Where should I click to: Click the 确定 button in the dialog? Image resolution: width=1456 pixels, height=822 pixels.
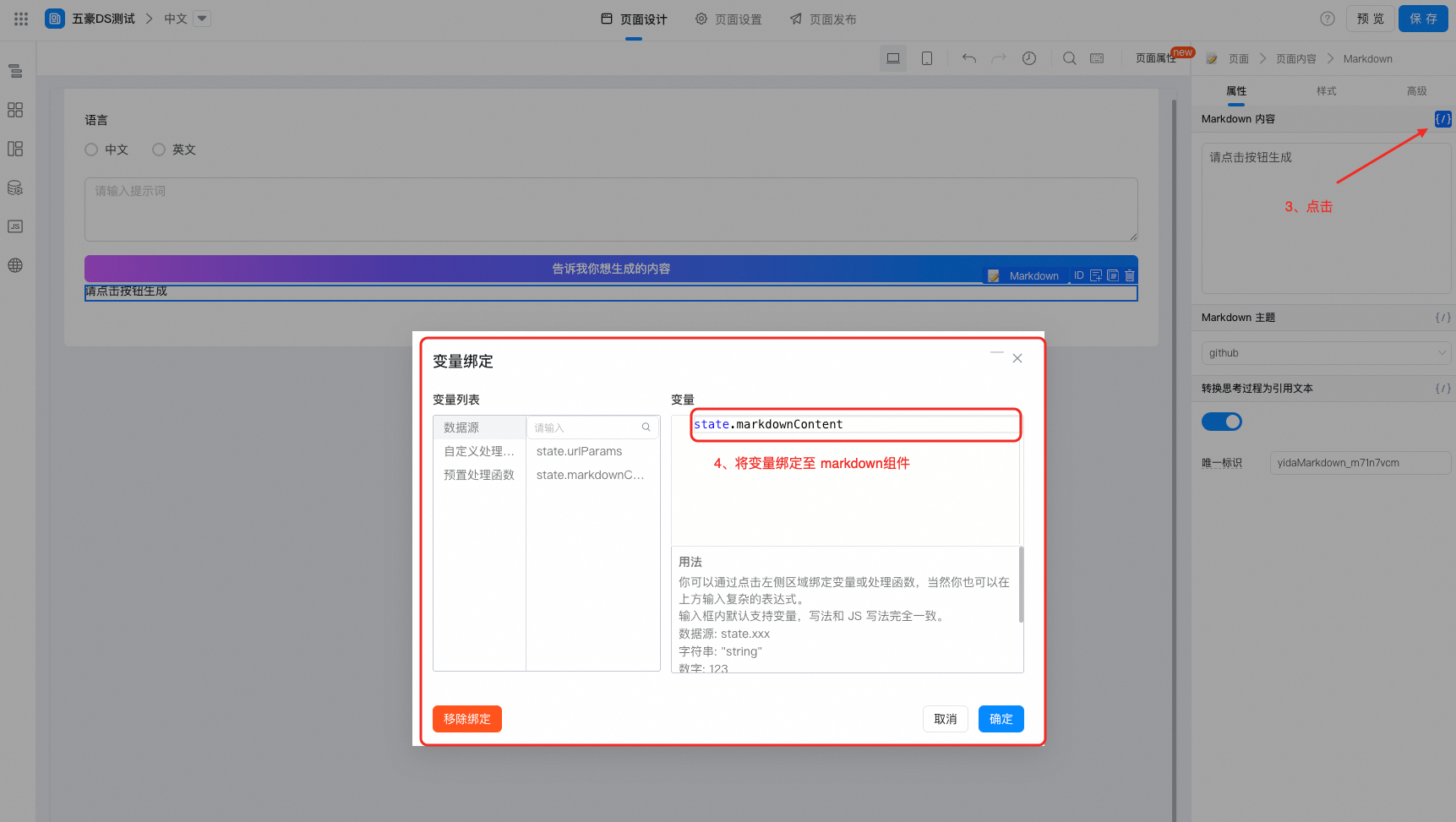1001,719
